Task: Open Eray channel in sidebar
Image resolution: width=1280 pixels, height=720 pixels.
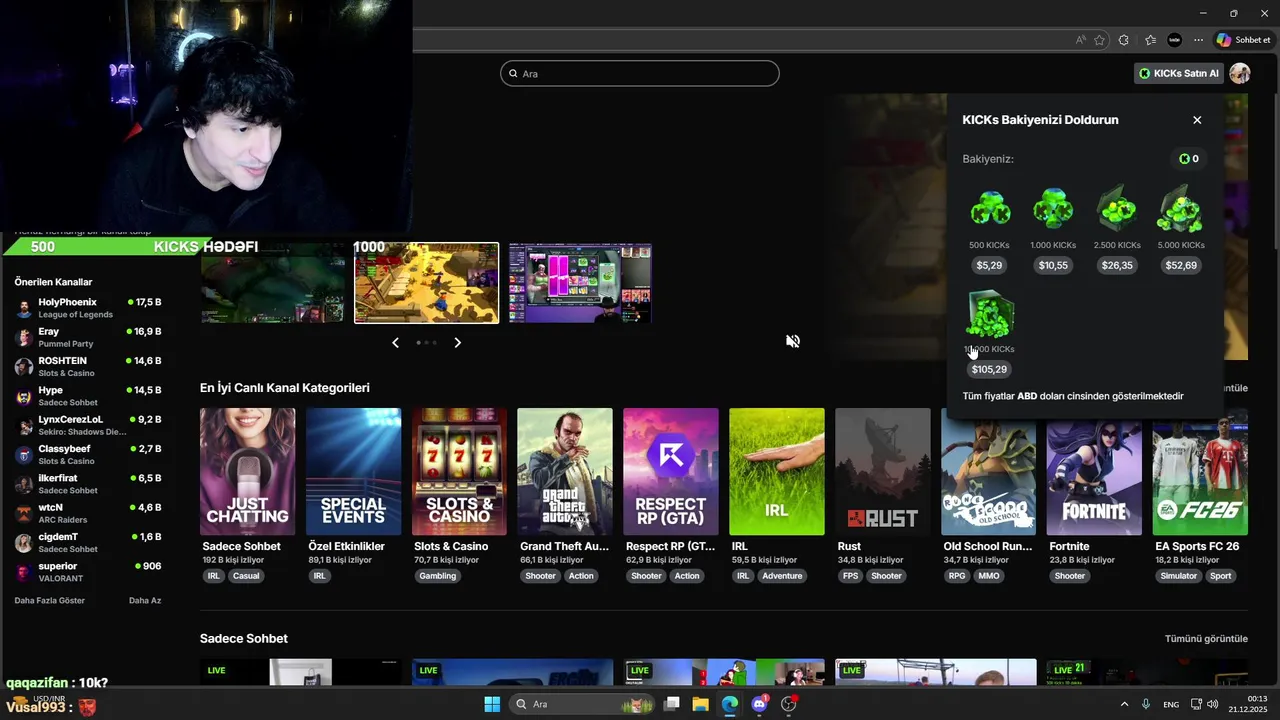Action: 88,337
